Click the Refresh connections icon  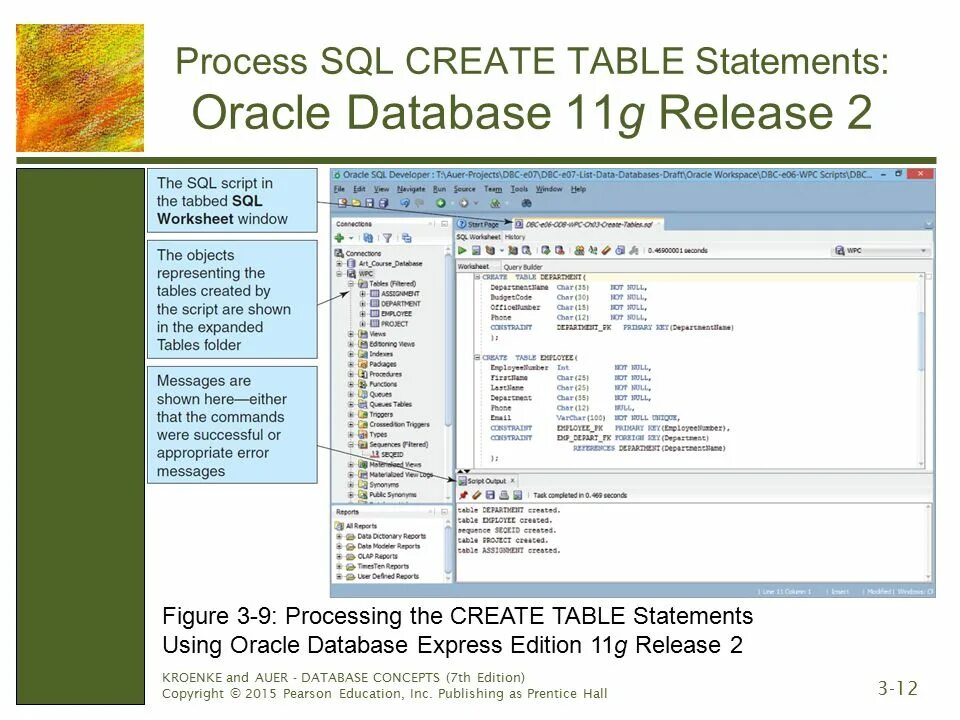click(368, 238)
